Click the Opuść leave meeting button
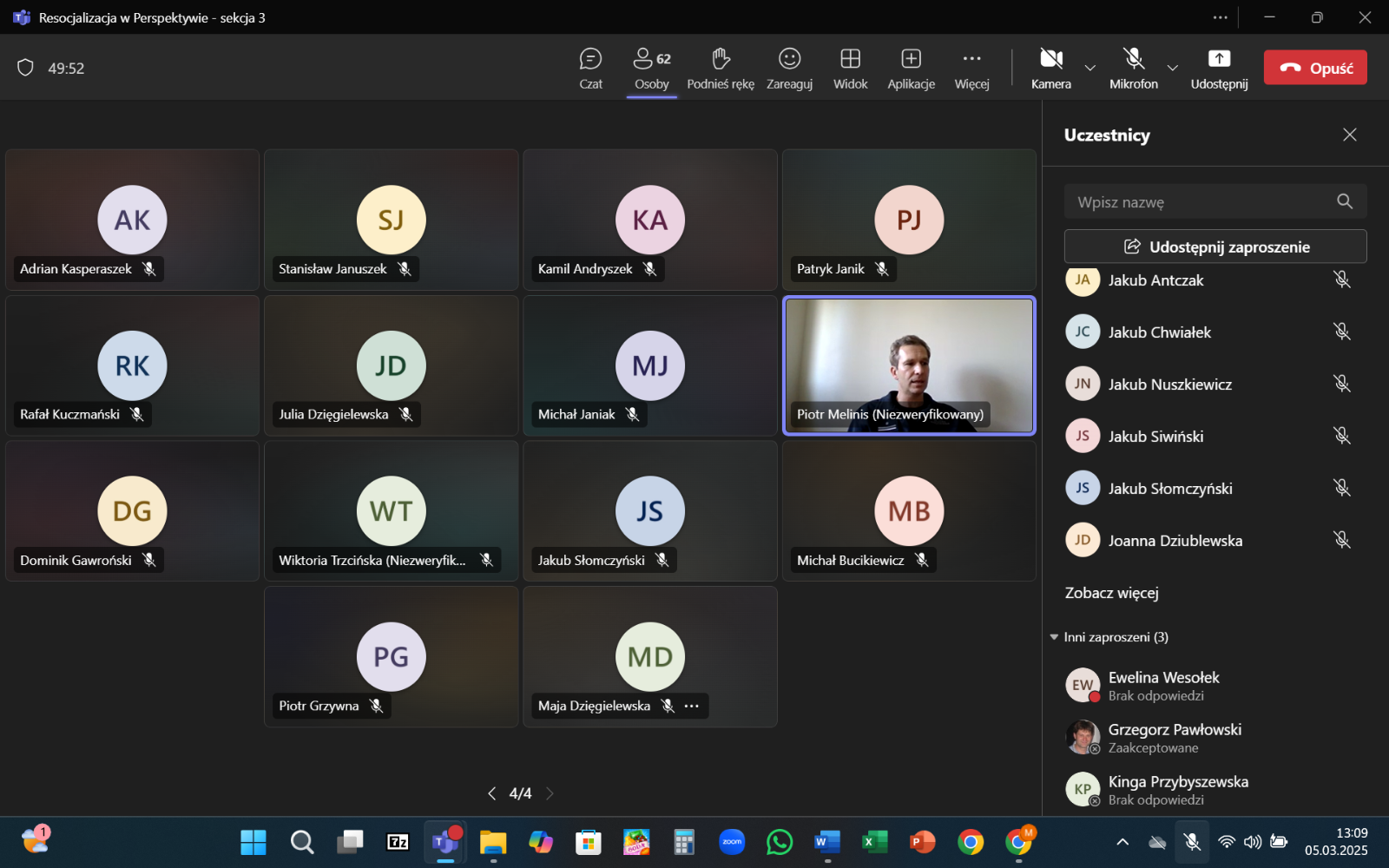The height and width of the screenshot is (868, 1389). (1314, 68)
